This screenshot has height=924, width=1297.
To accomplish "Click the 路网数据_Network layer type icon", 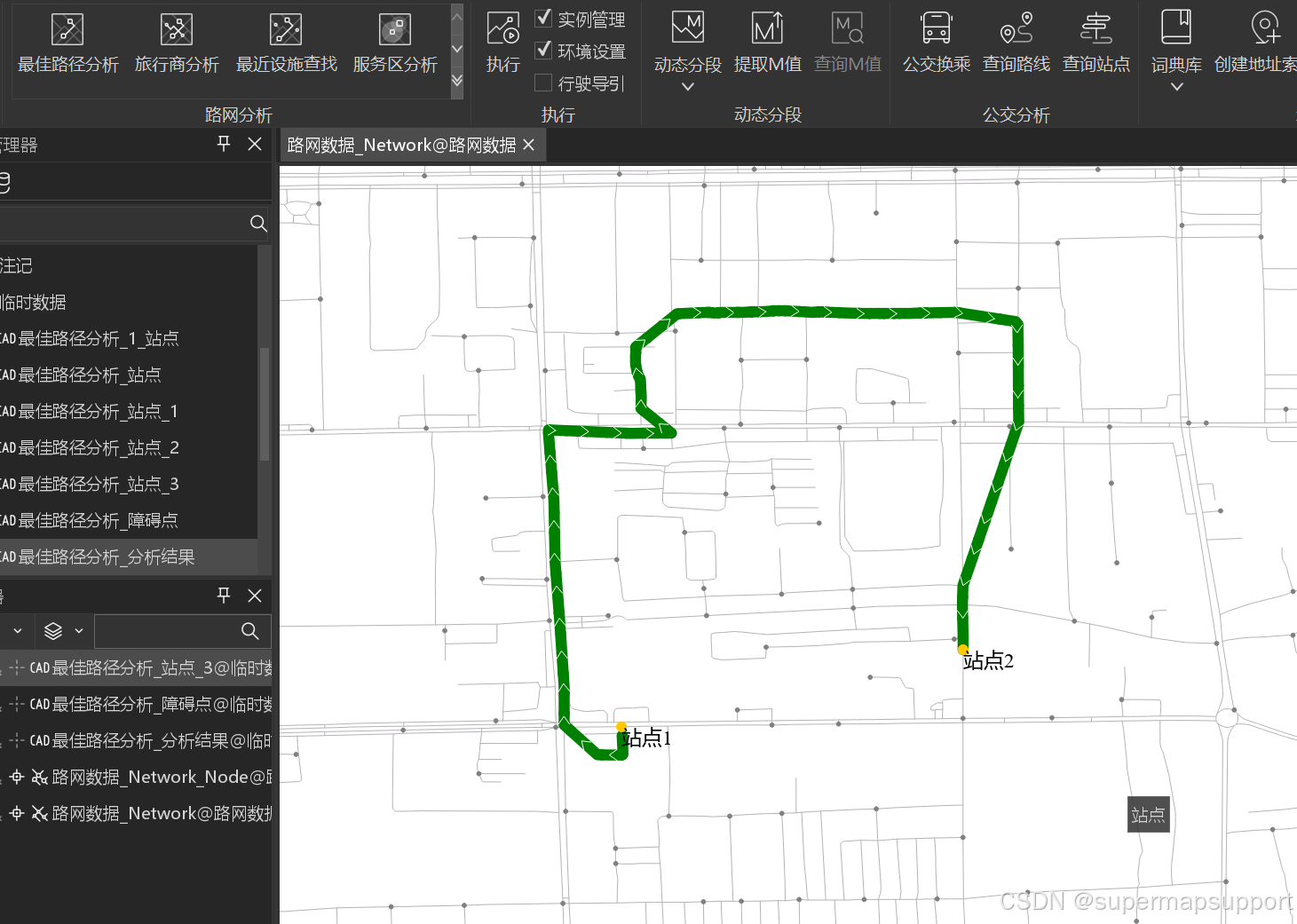I will coord(39,814).
